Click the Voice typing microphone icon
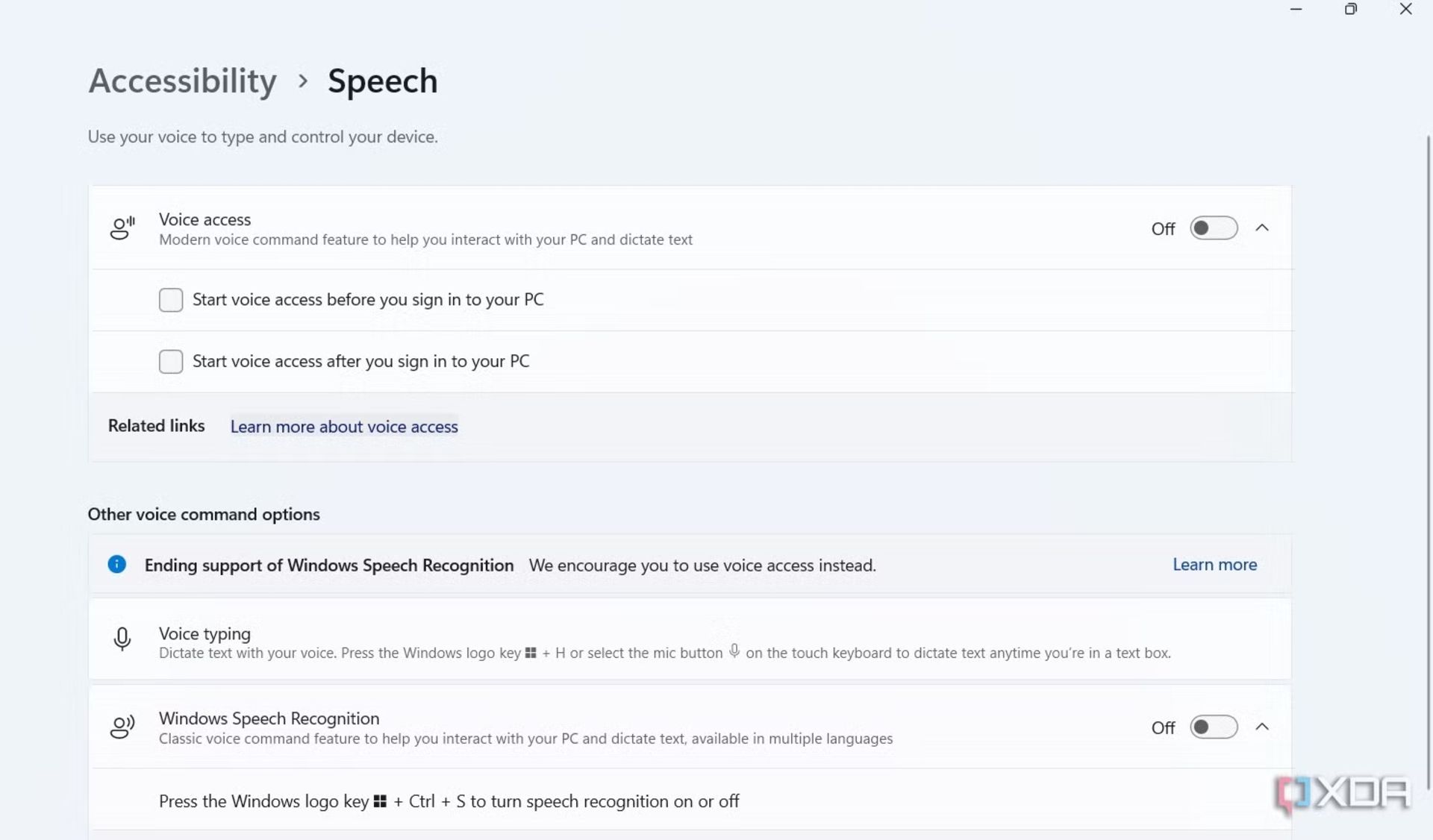The width and height of the screenshot is (1433, 840). [x=122, y=641]
